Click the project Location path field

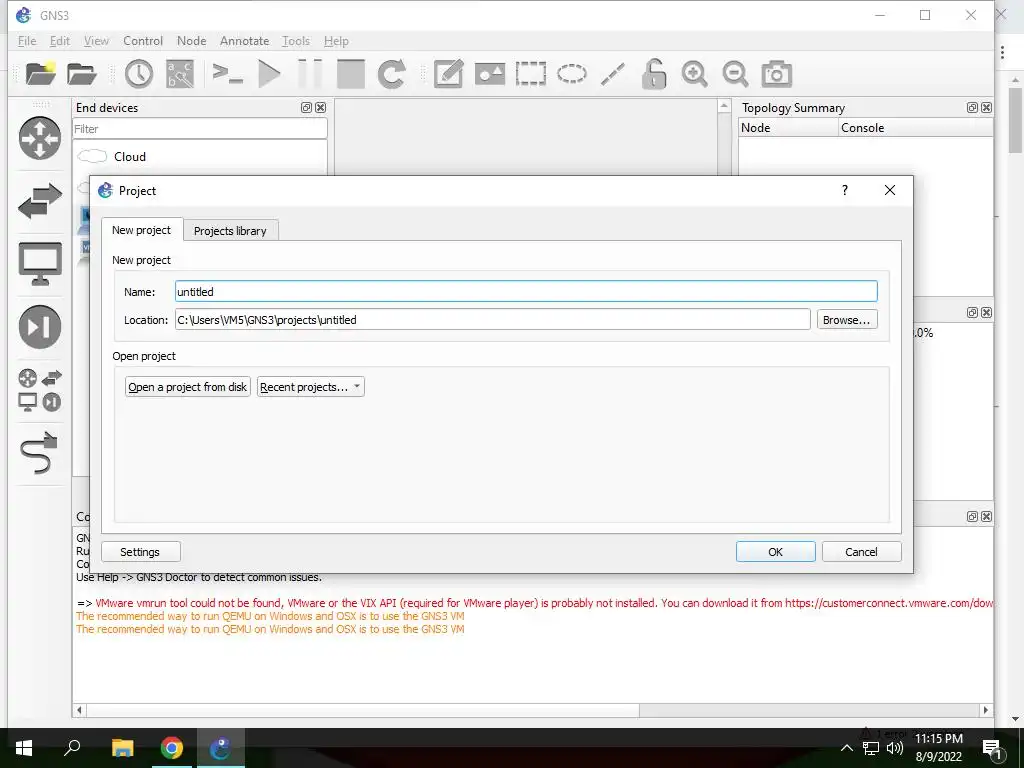[x=493, y=319]
